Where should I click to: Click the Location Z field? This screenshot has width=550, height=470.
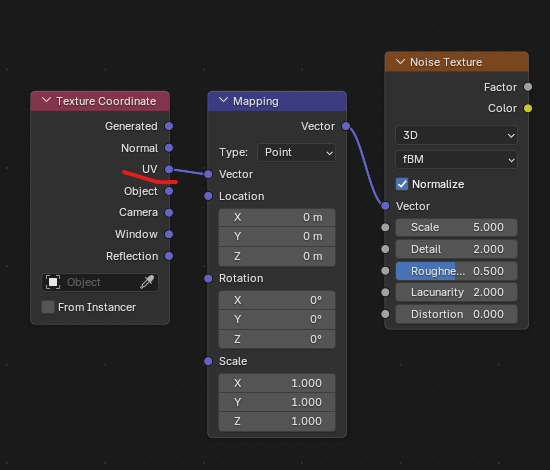tap(277, 256)
